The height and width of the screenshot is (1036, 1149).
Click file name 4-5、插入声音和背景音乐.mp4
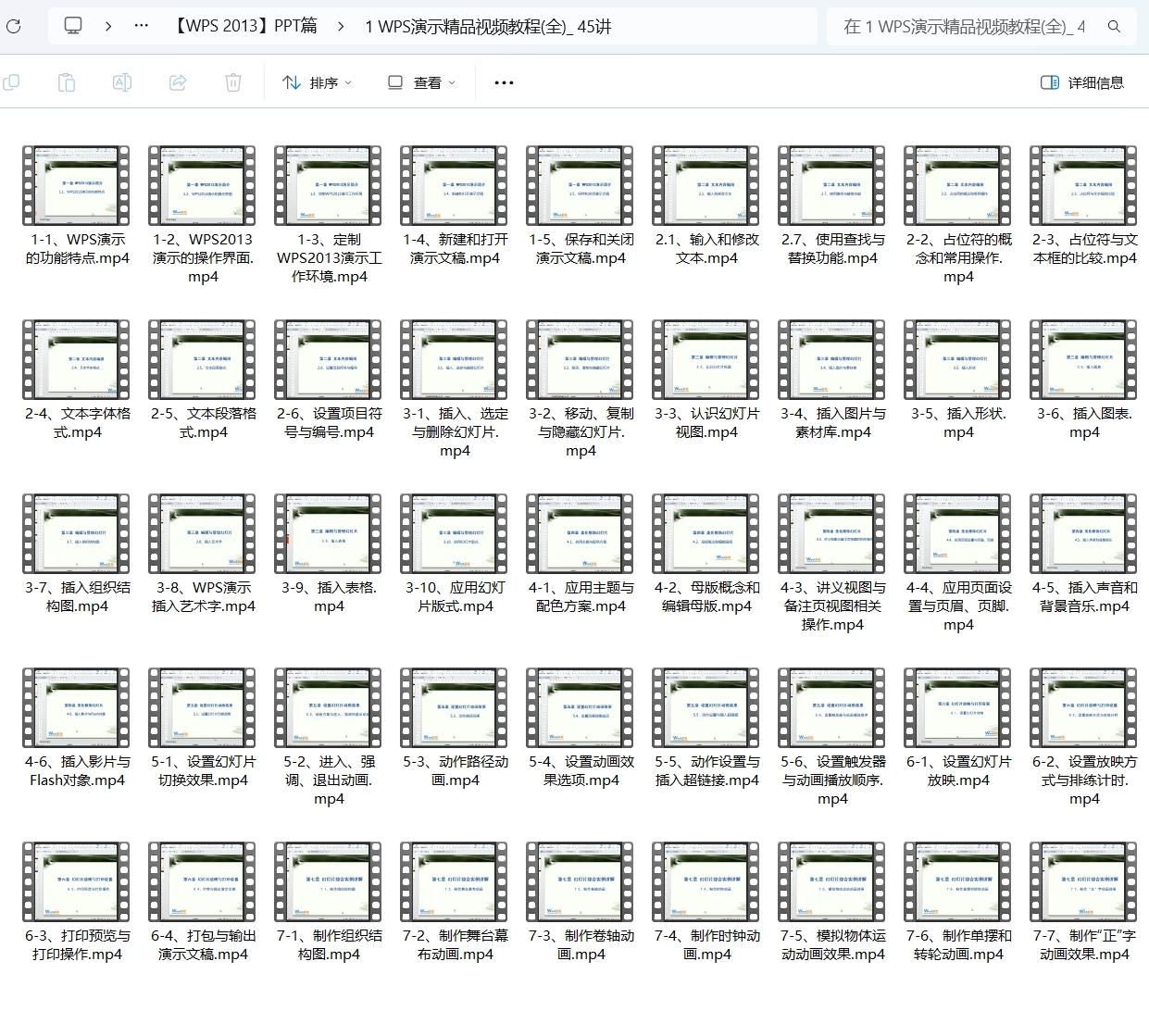pyautogui.click(x=1084, y=596)
